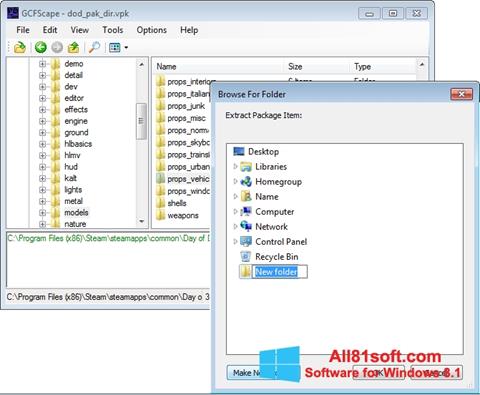Open the Tools menu
The image size is (480, 395).
(113, 30)
